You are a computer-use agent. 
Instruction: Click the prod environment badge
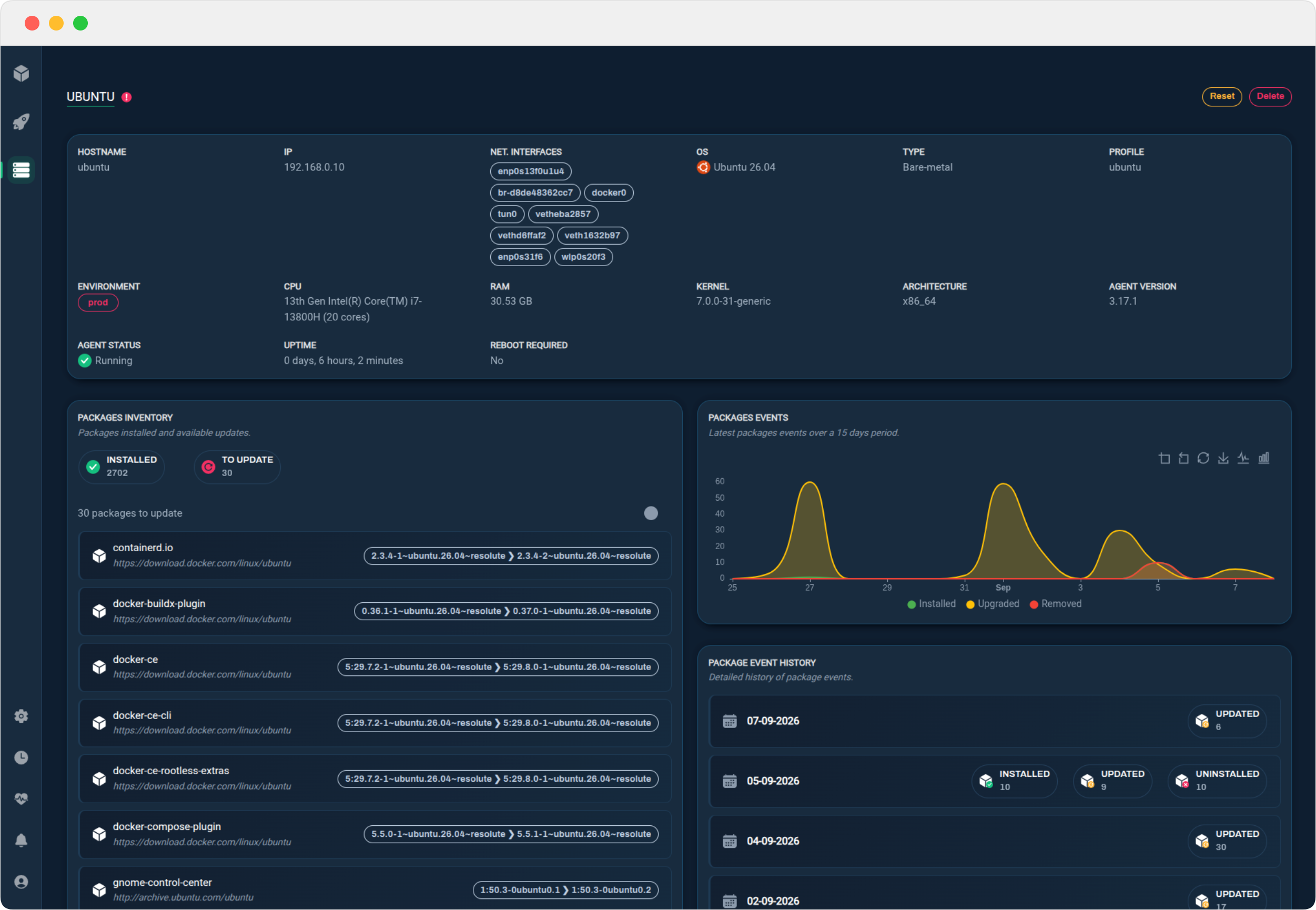98,302
